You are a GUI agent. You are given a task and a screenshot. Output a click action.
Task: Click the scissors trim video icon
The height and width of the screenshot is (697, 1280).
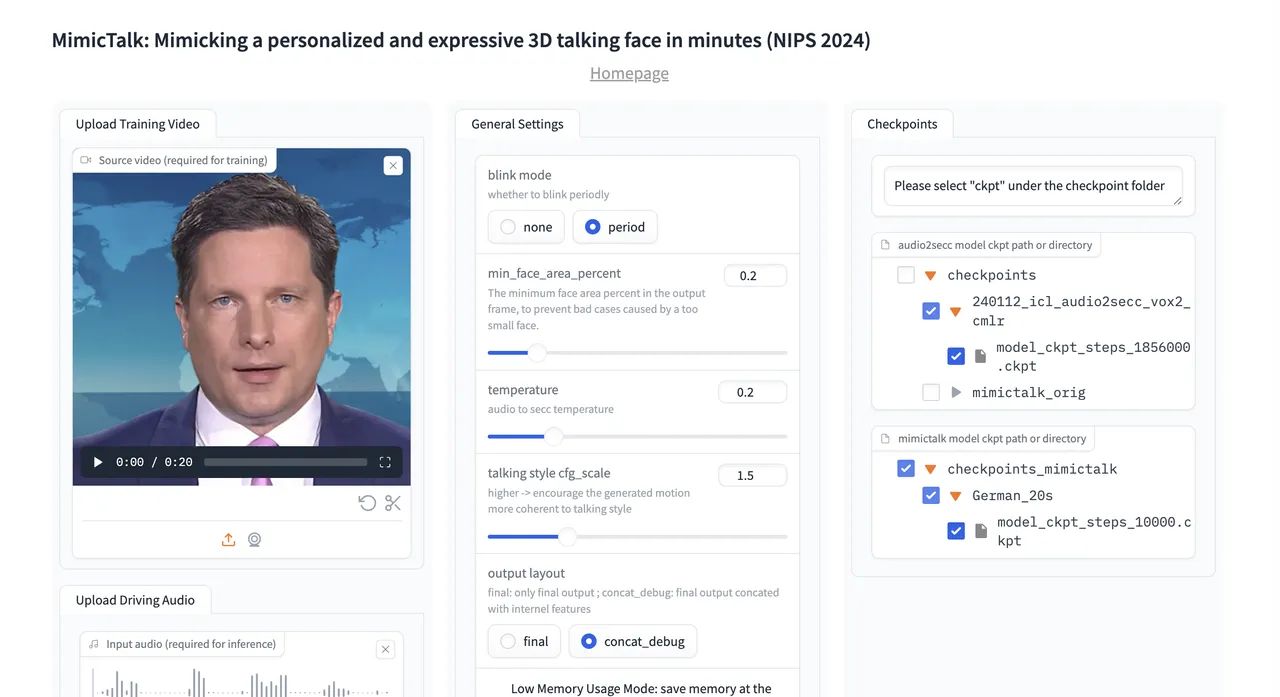[393, 503]
